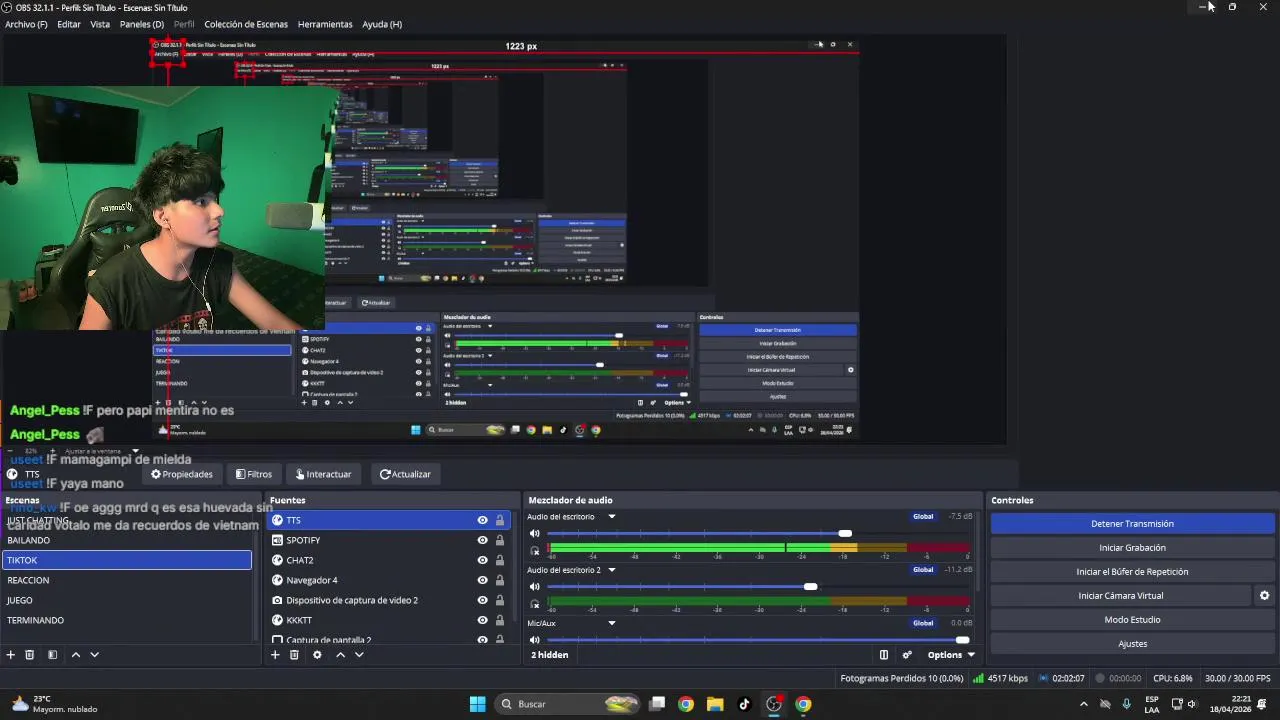Open Colección de Escenas menu

(246, 24)
